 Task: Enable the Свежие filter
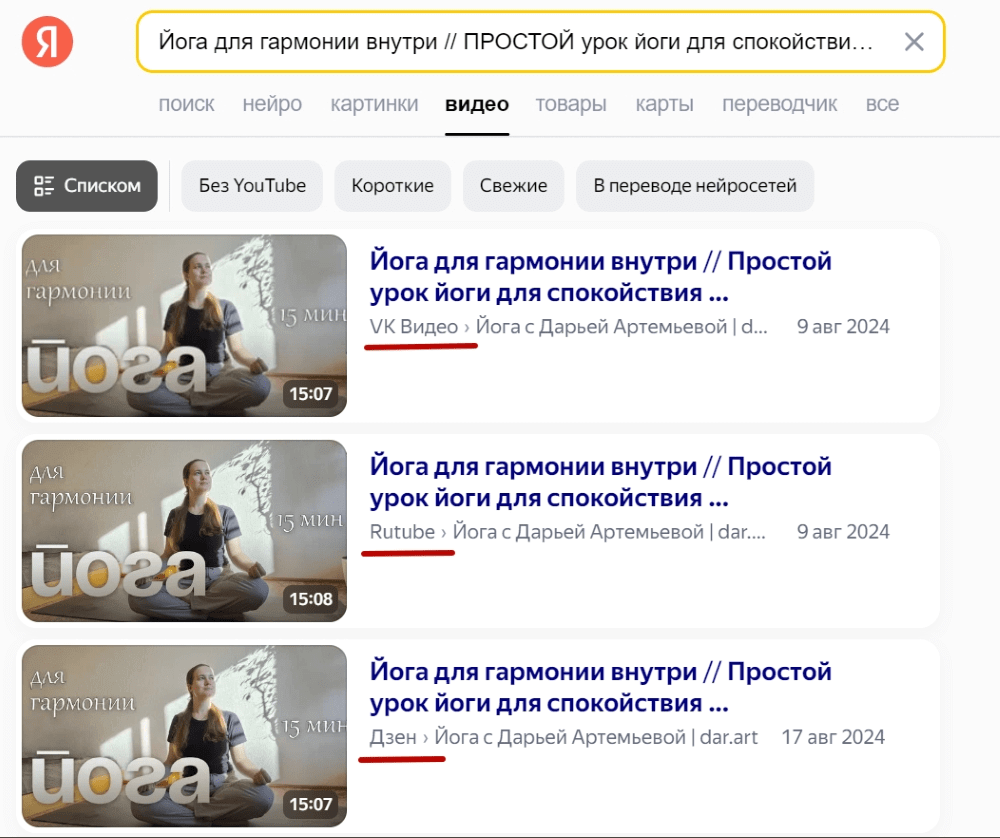click(513, 186)
